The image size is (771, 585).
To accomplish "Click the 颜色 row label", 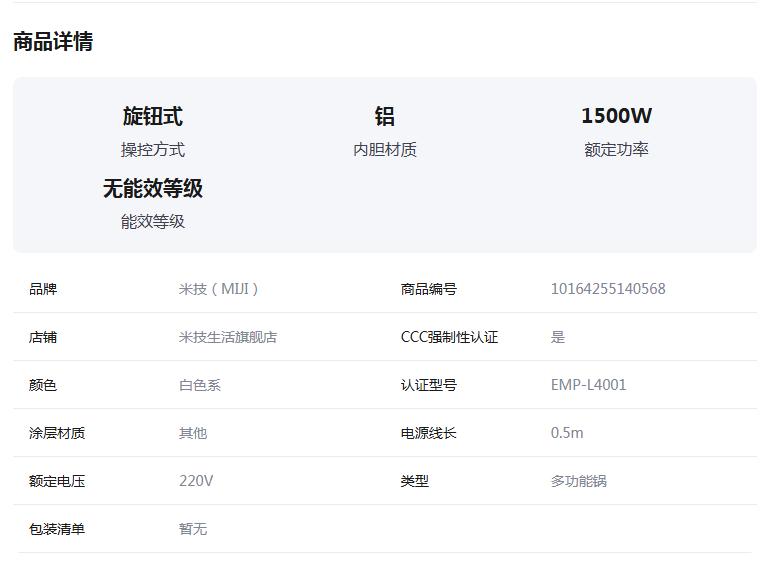I will [43, 385].
